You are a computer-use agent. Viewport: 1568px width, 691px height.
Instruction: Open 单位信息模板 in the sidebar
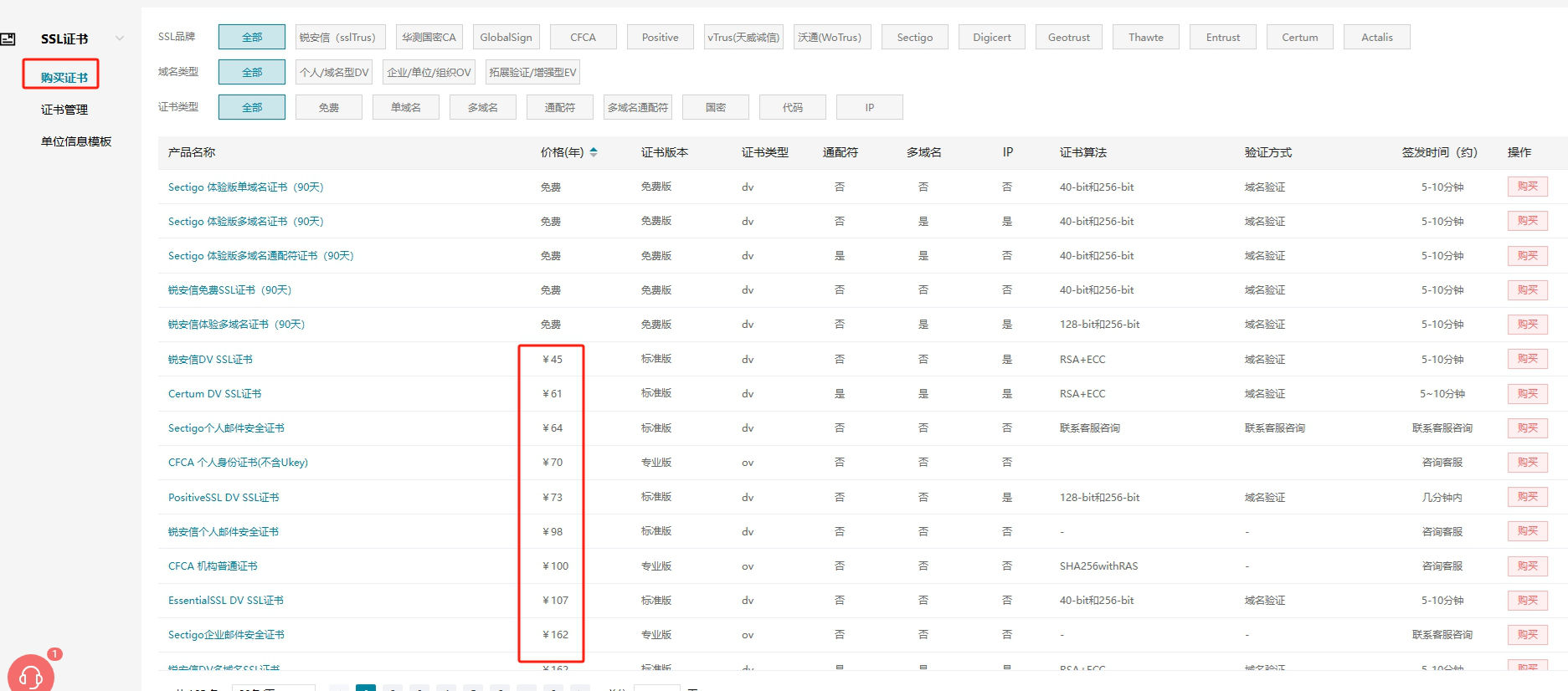tap(76, 141)
